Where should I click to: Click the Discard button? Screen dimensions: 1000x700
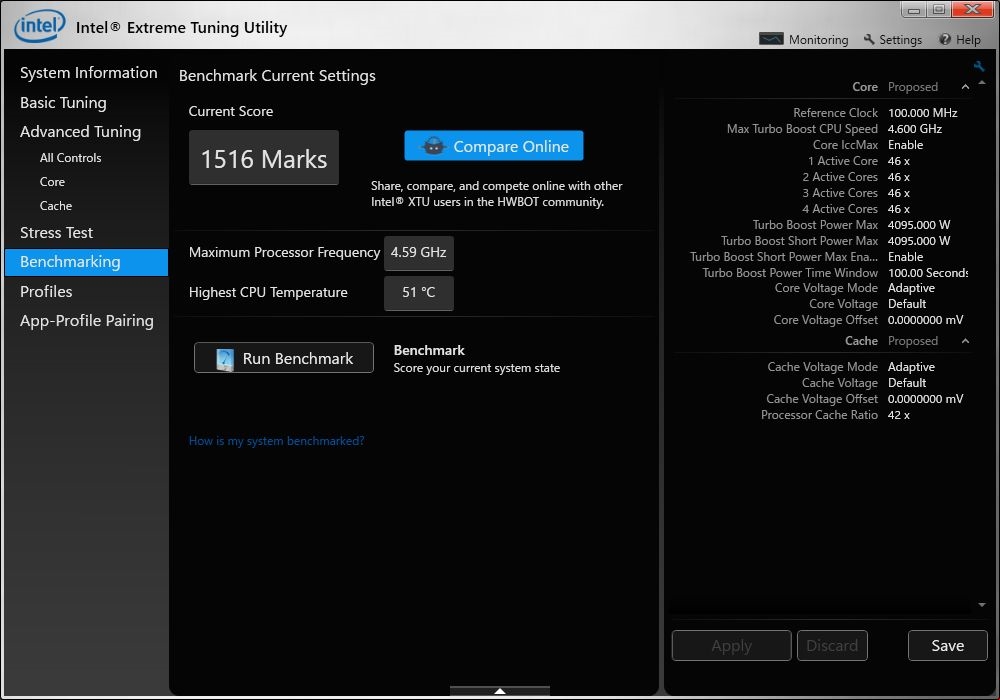pyautogui.click(x=832, y=646)
